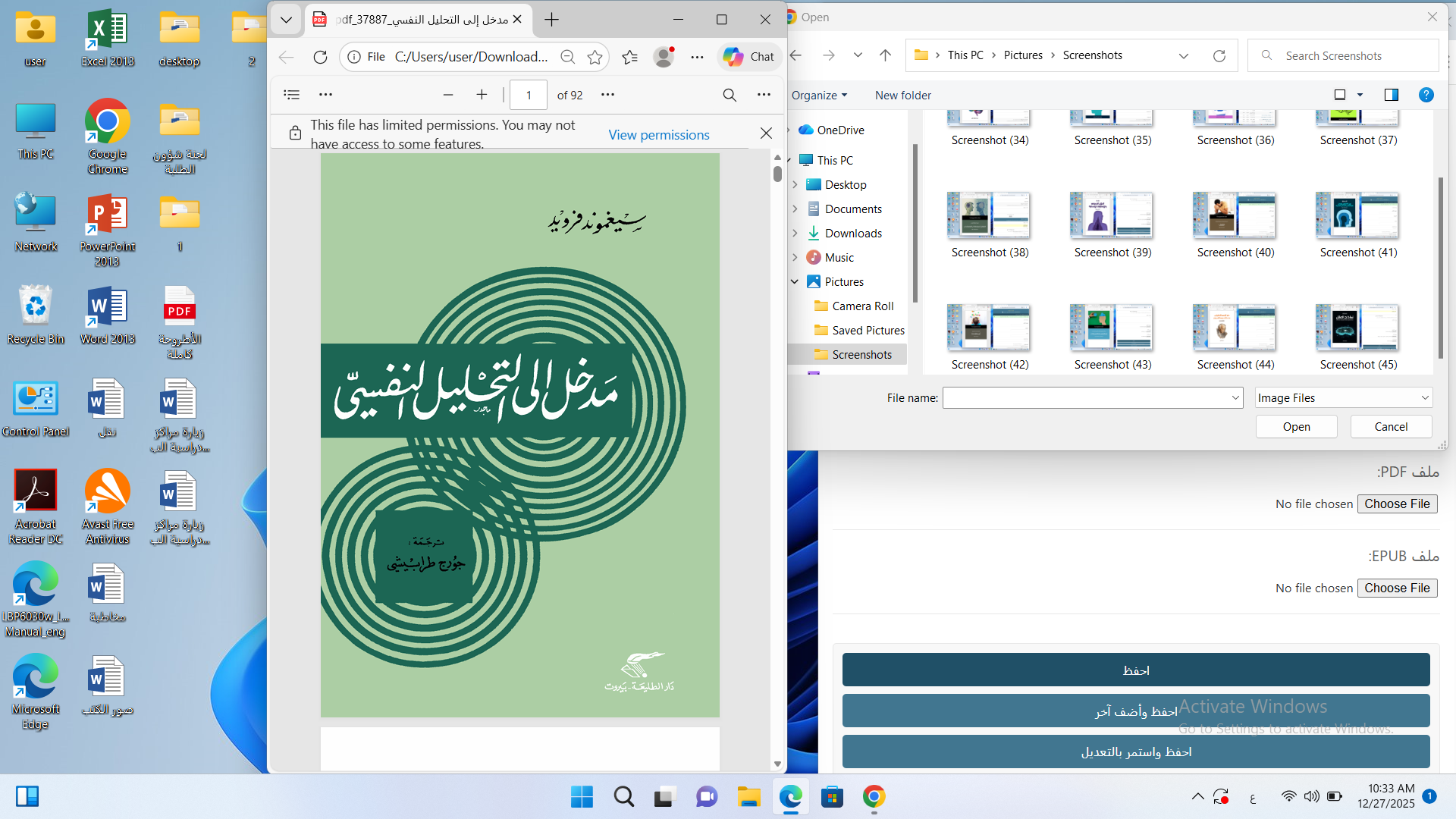Click Open button in dialog

(1296, 427)
